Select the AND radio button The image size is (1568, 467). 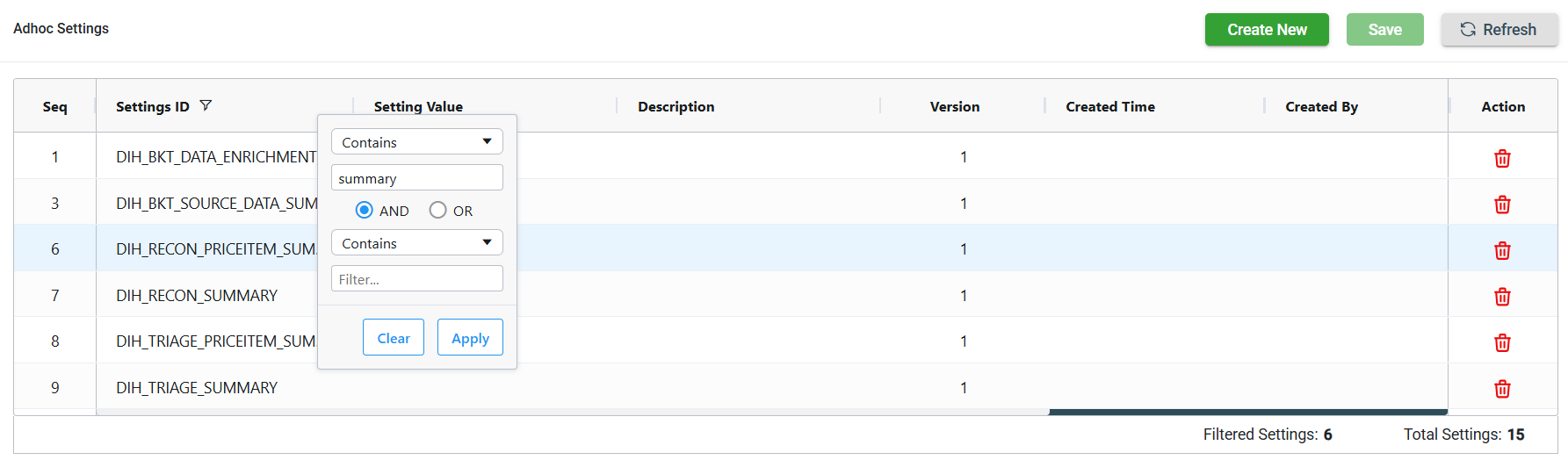[x=365, y=211]
